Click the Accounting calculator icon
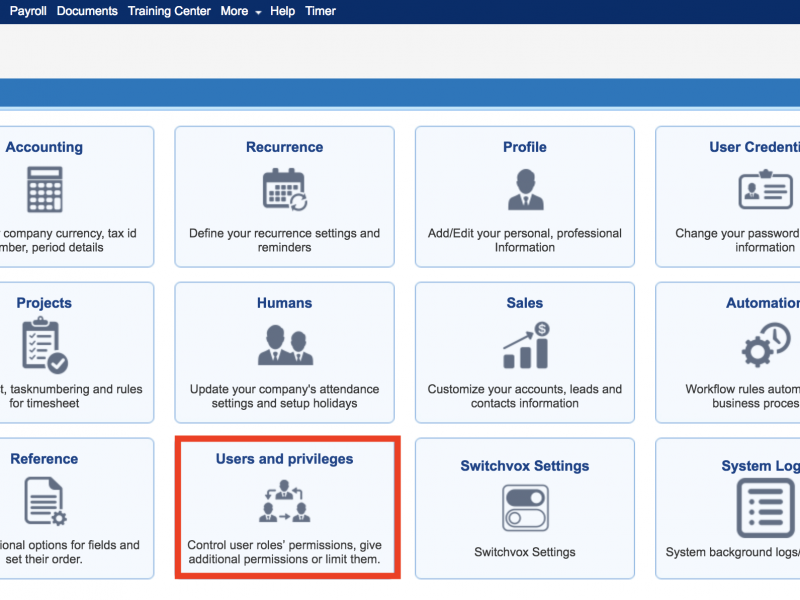 (44, 189)
